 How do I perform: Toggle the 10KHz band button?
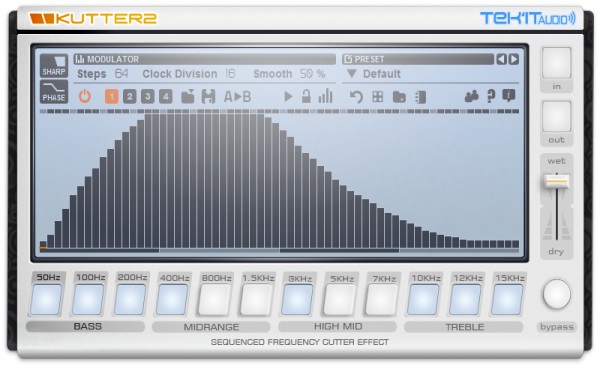coord(423,300)
